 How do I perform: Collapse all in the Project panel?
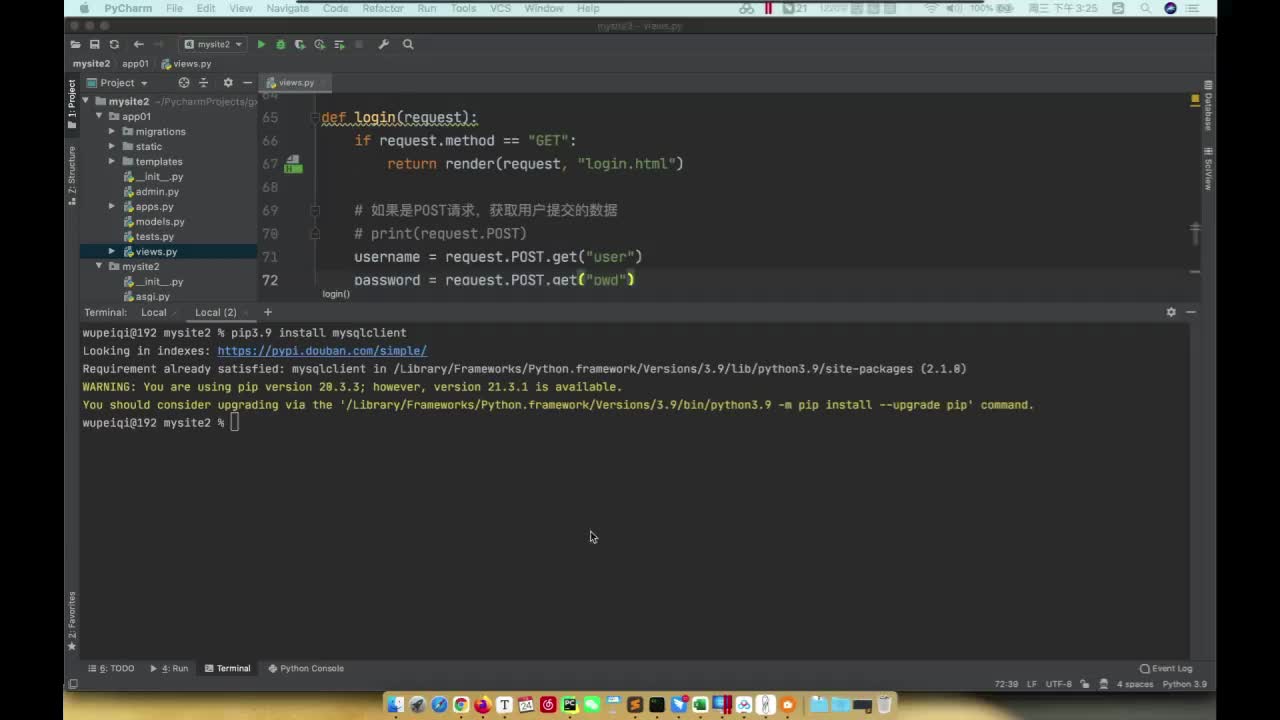point(204,83)
